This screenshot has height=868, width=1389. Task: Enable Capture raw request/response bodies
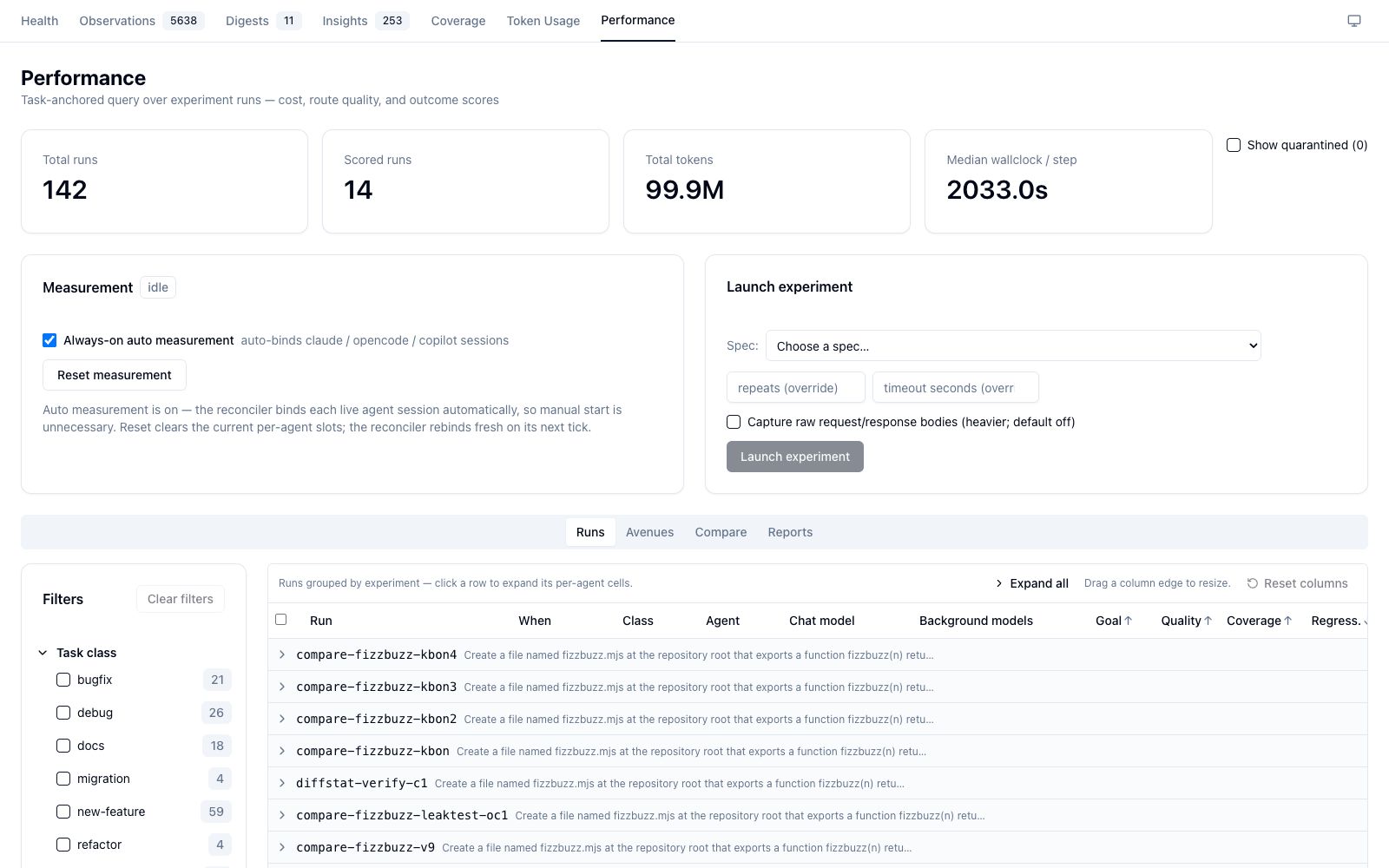coord(734,422)
